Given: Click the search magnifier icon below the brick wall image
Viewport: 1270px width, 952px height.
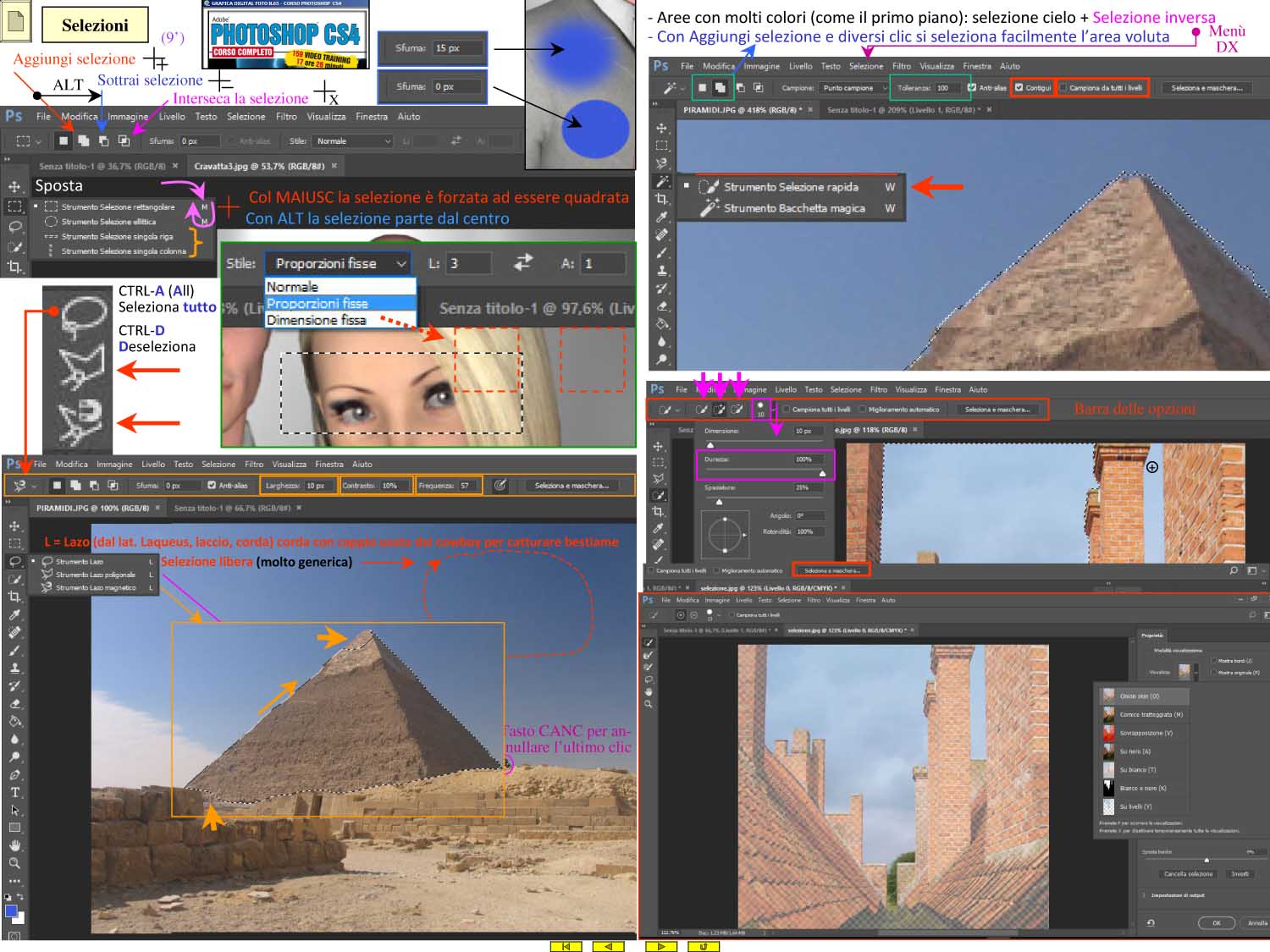Looking at the screenshot, I should [x=1234, y=571].
